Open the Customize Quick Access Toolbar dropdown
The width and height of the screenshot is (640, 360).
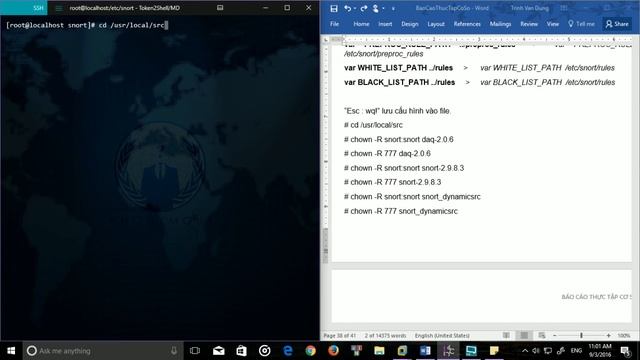pyautogui.click(x=393, y=9)
